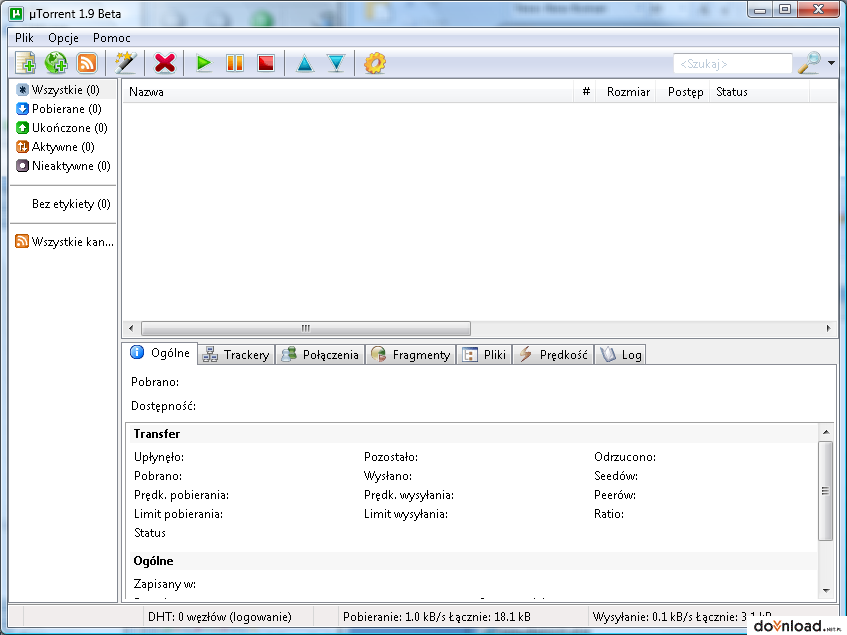847x635 pixels.
Task: Click the Add Torrent toolbar icon
Action: pos(25,63)
